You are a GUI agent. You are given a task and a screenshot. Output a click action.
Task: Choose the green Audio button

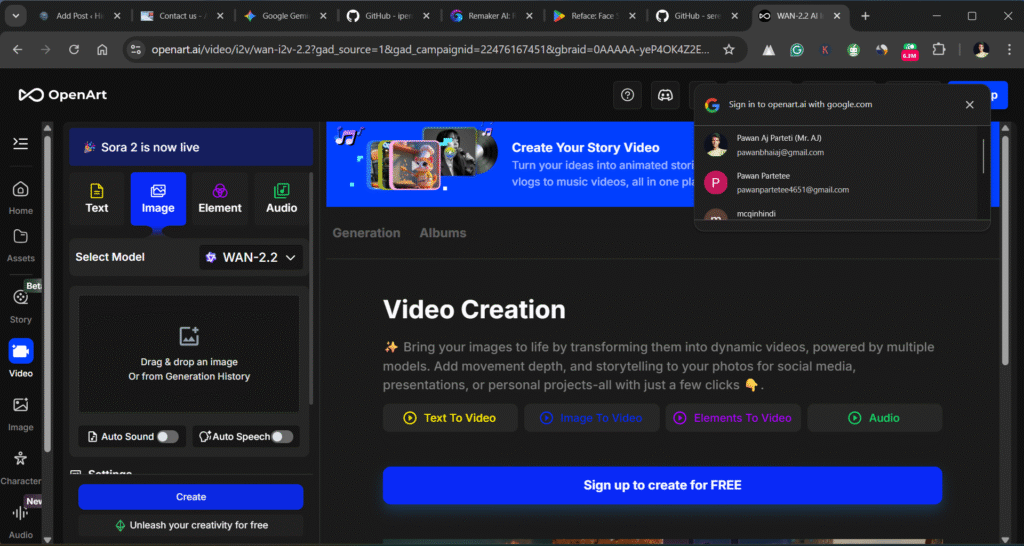[x=874, y=418]
